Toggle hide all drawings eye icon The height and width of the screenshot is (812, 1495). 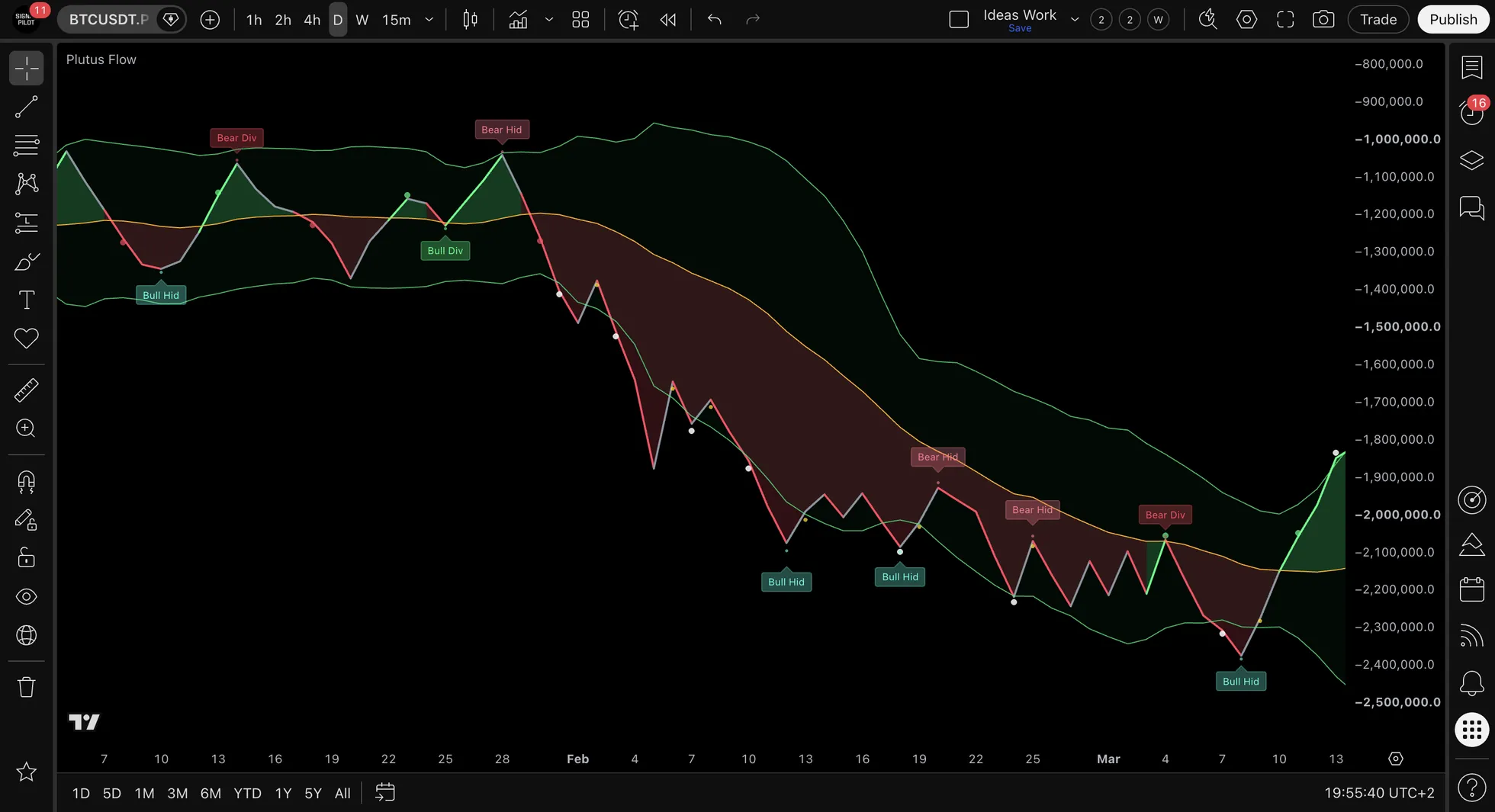coord(27,596)
